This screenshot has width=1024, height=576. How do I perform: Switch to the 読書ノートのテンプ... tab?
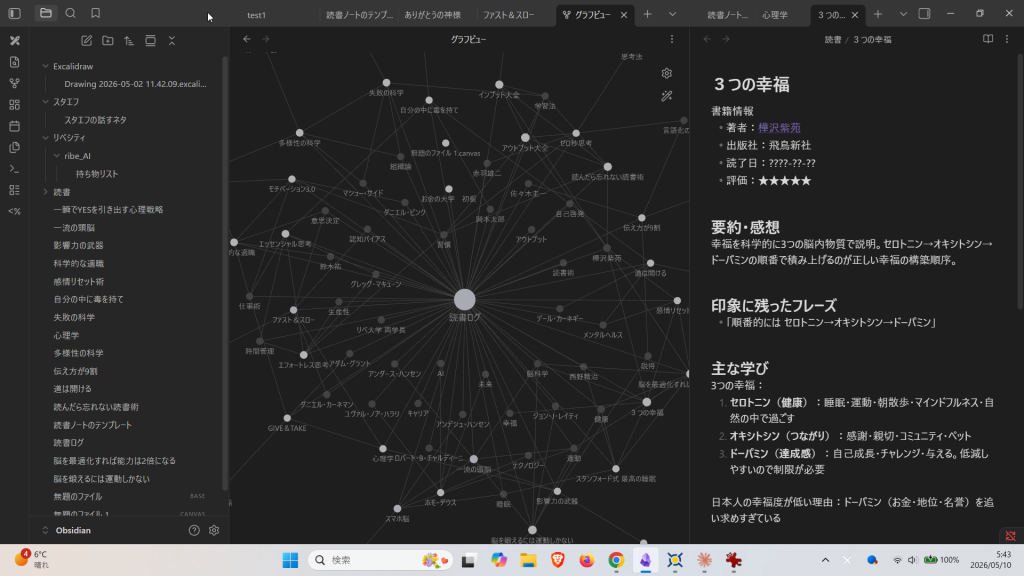click(359, 15)
